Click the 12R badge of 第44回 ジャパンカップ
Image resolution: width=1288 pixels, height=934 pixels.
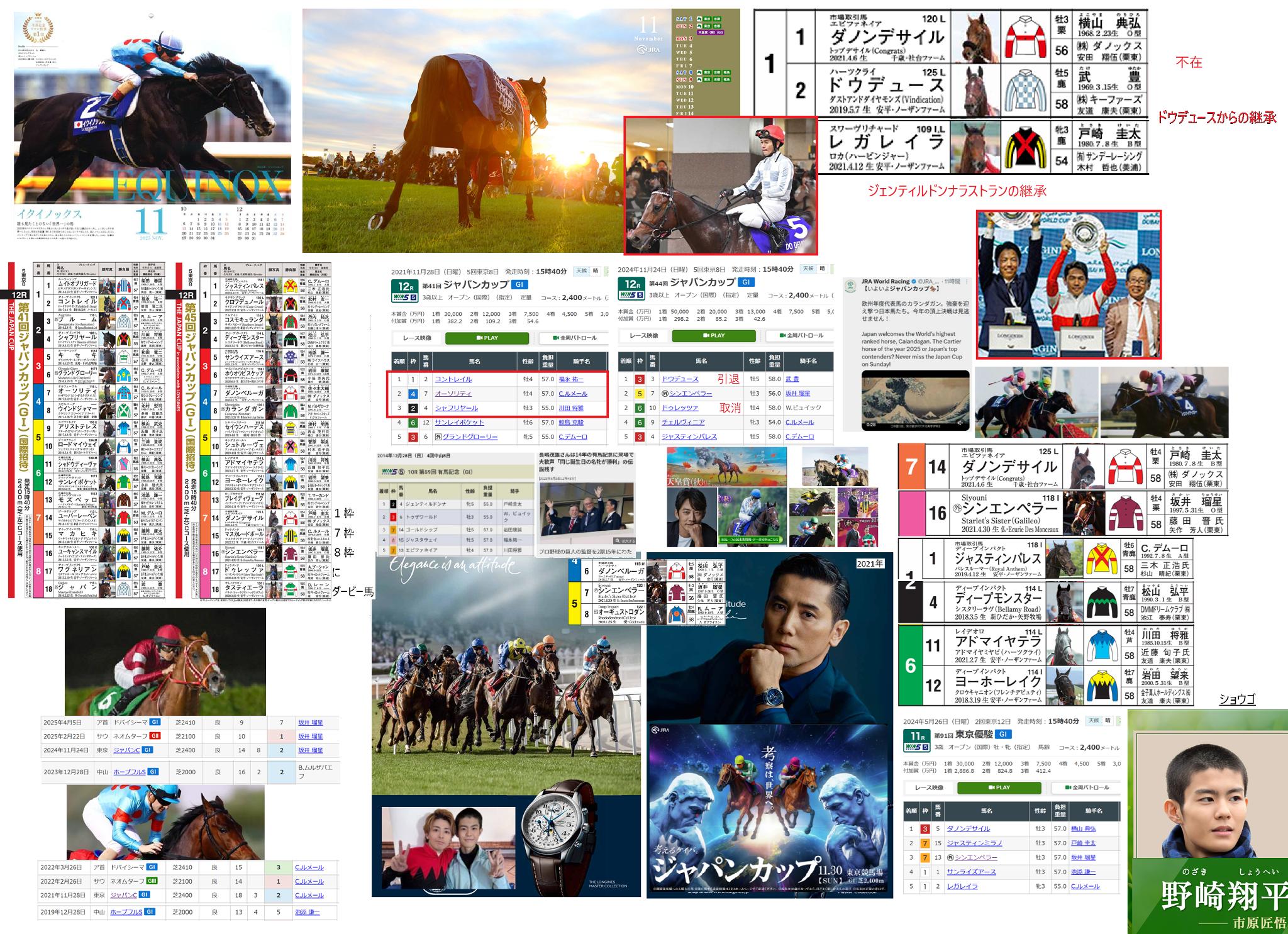click(632, 284)
